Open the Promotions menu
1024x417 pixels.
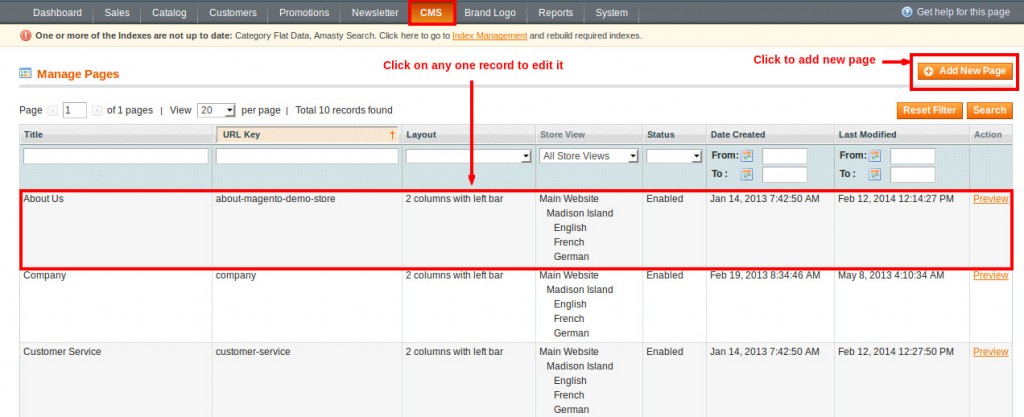pos(304,13)
